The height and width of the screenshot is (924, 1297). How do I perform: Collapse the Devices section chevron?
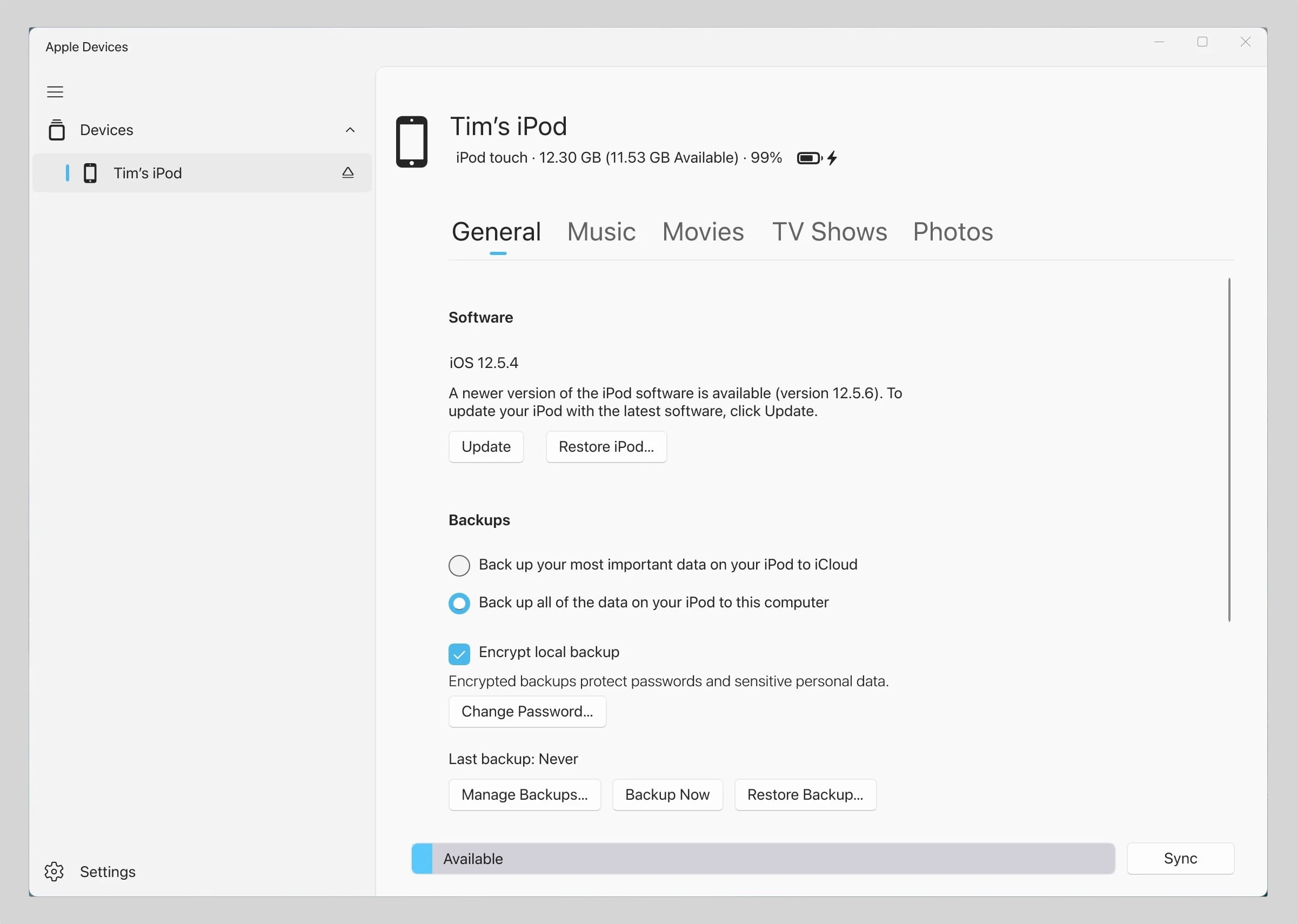pyautogui.click(x=350, y=130)
